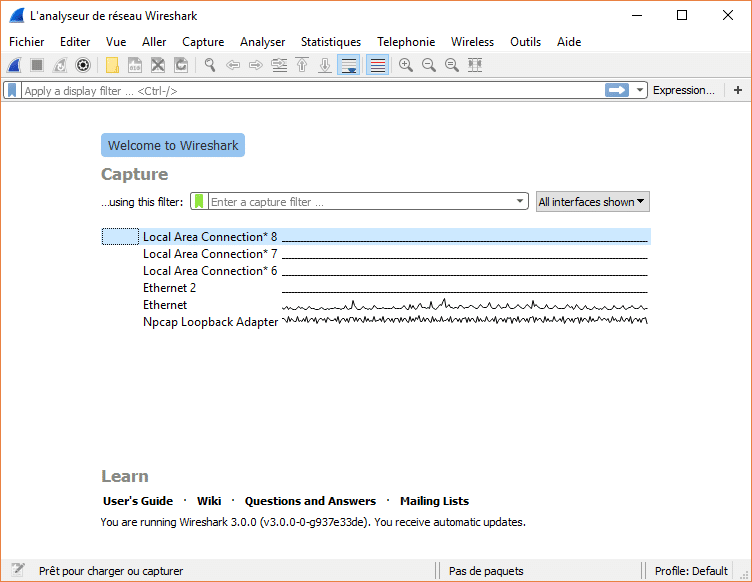The image size is (752, 582).
Task: Click the save capture file icon
Action: pyautogui.click(x=135, y=65)
